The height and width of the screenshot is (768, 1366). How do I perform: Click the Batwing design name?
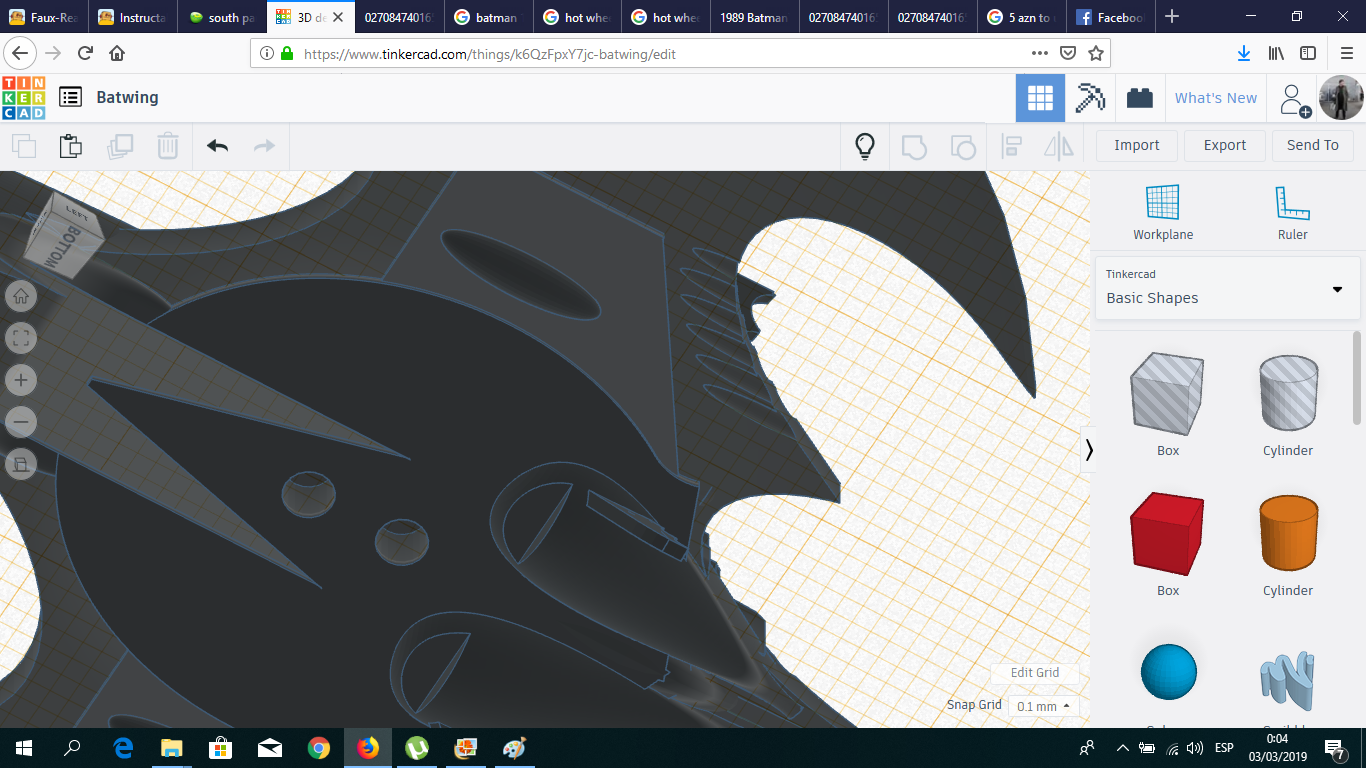pyautogui.click(x=127, y=97)
